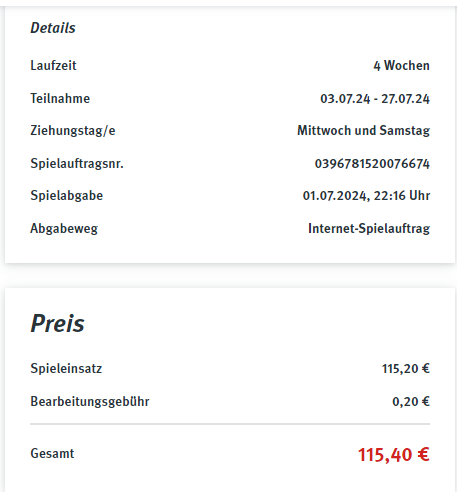Click the Details heading
Viewport: 457px width, 492px height.
[x=53, y=28]
